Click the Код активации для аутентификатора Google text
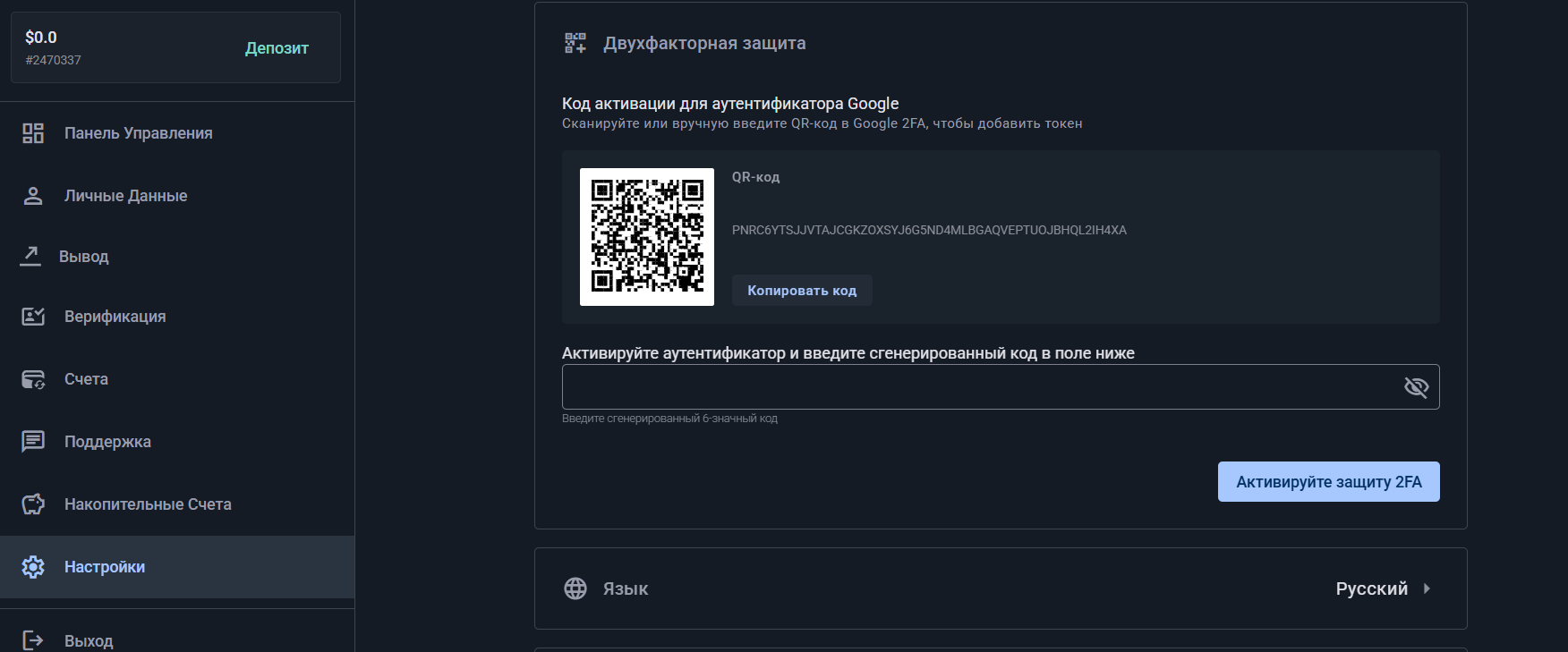Viewport: 1568px width, 652px height. pos(730,104)
